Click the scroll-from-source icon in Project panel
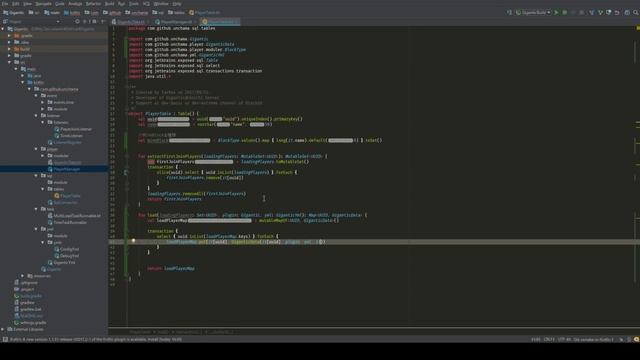This screenshot has height=360, width=640. point(77,22)
